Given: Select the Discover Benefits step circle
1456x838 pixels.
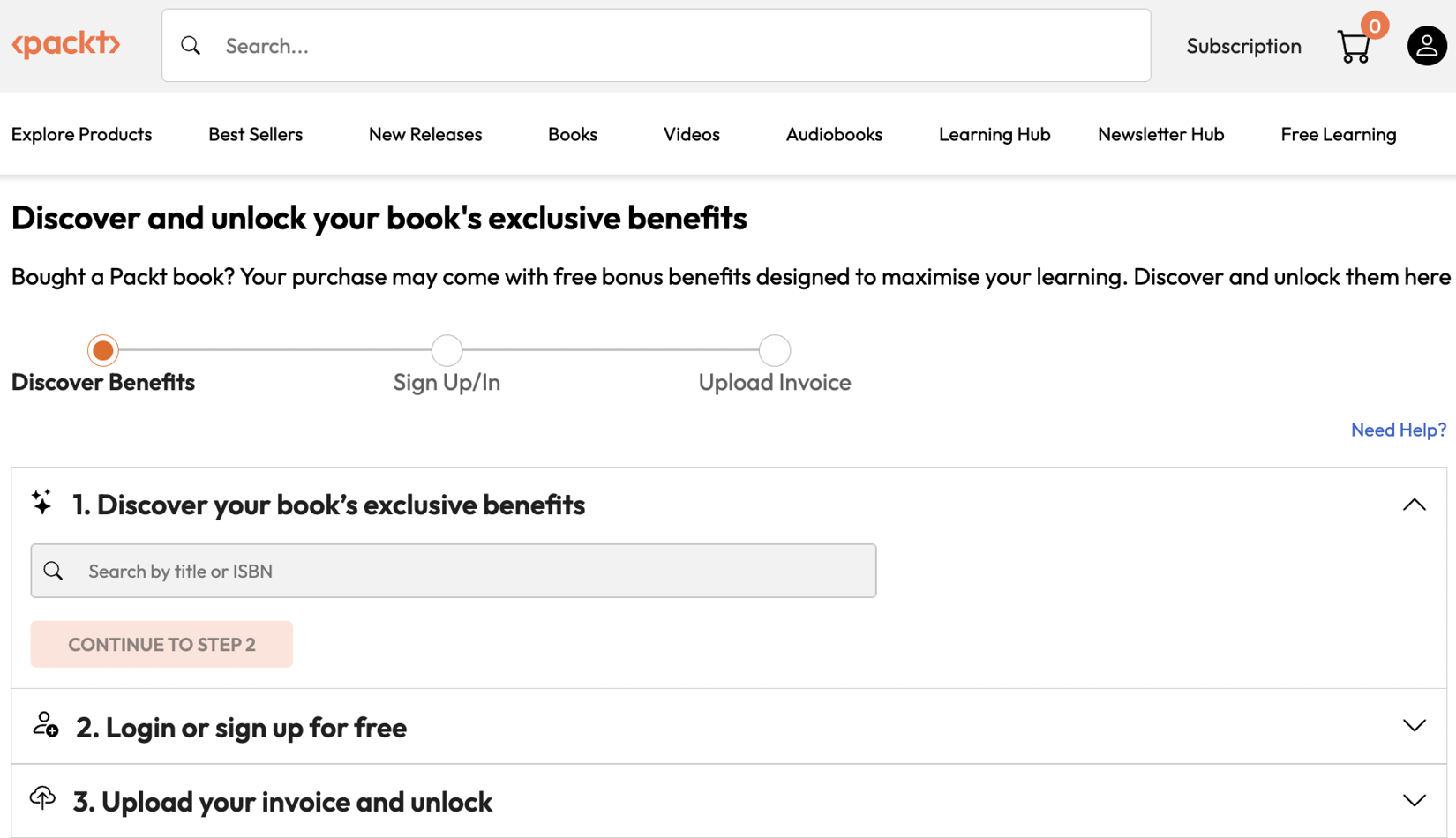Looking at the screenshot, I should pyautogui.click(x=102, y=350).
